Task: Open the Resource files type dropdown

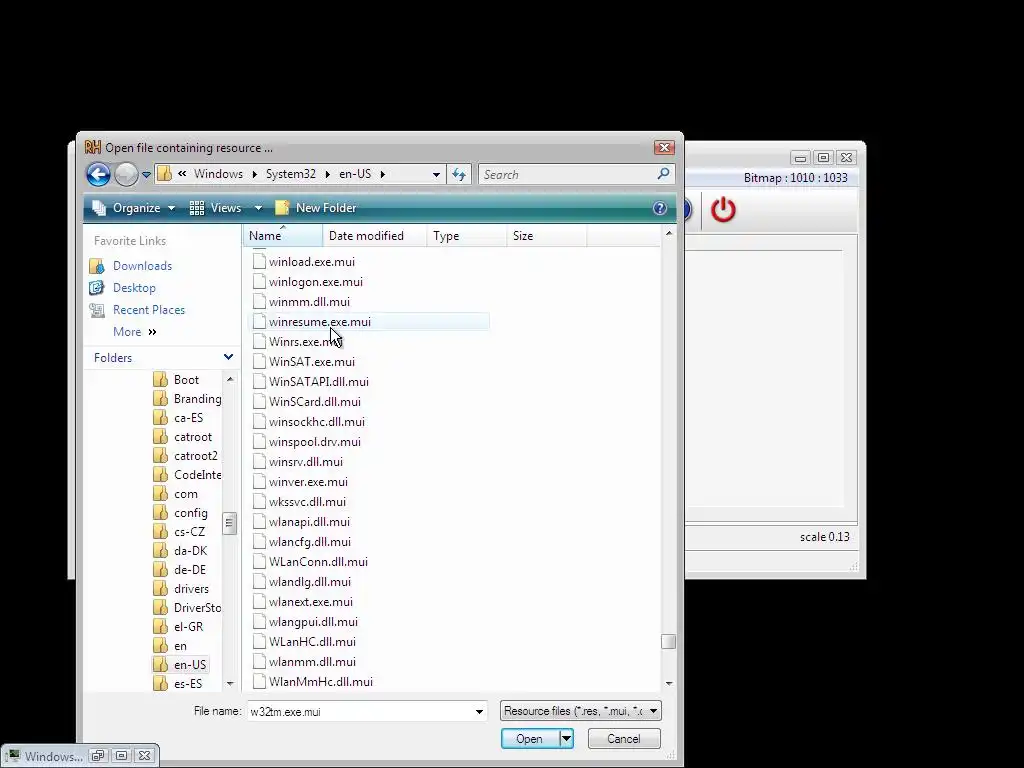Action: [581, 711]
